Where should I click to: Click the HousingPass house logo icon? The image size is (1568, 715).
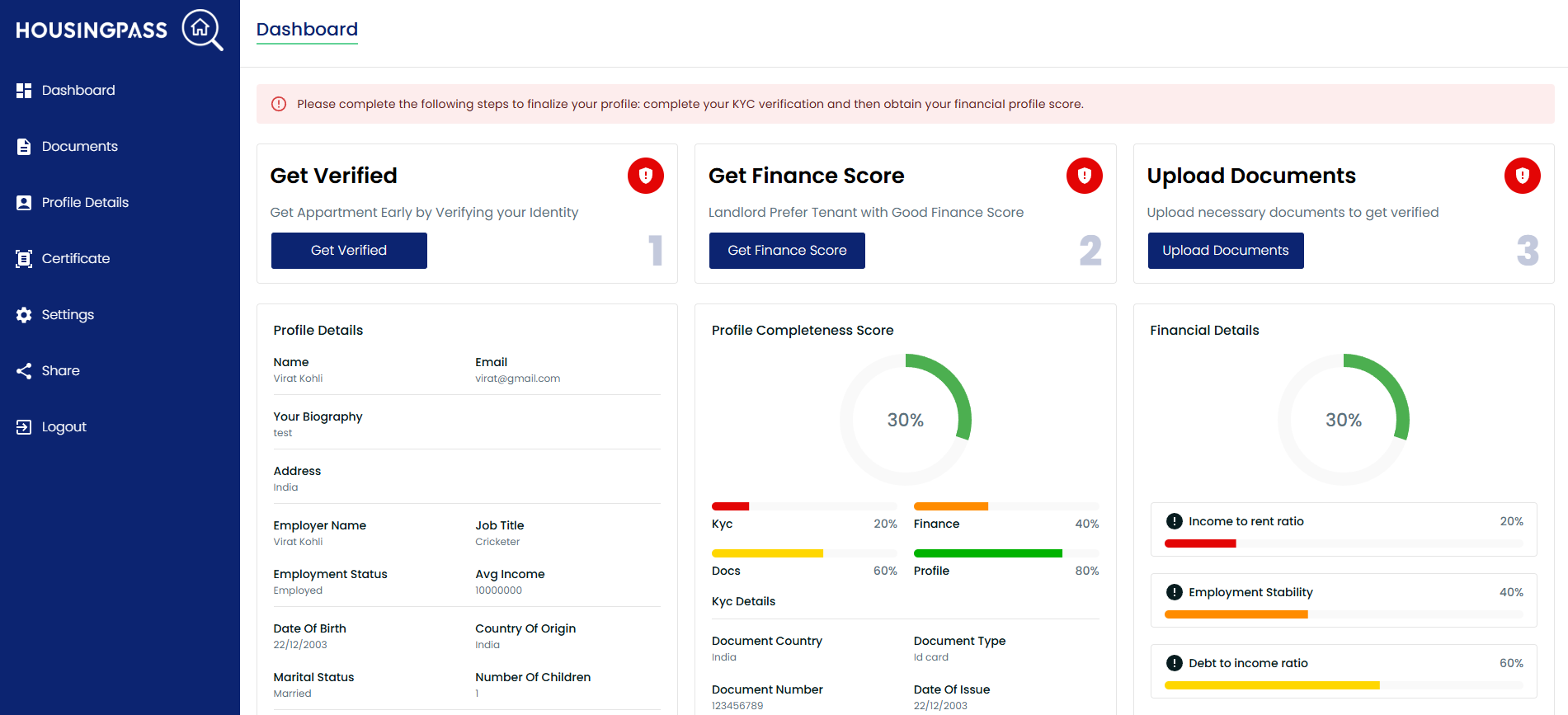coord(201,30)
